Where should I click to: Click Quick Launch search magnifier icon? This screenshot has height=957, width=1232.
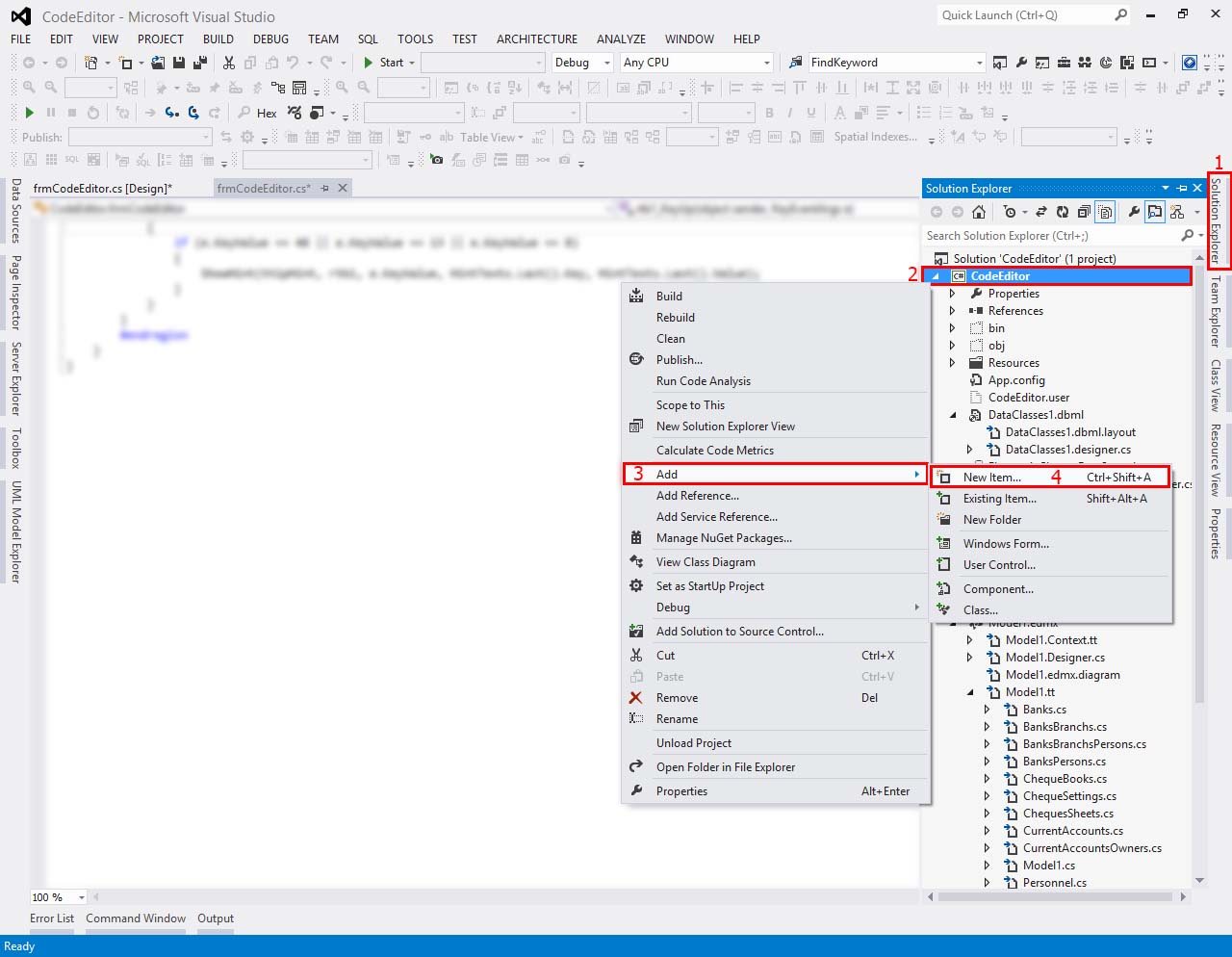[1121, 15]
